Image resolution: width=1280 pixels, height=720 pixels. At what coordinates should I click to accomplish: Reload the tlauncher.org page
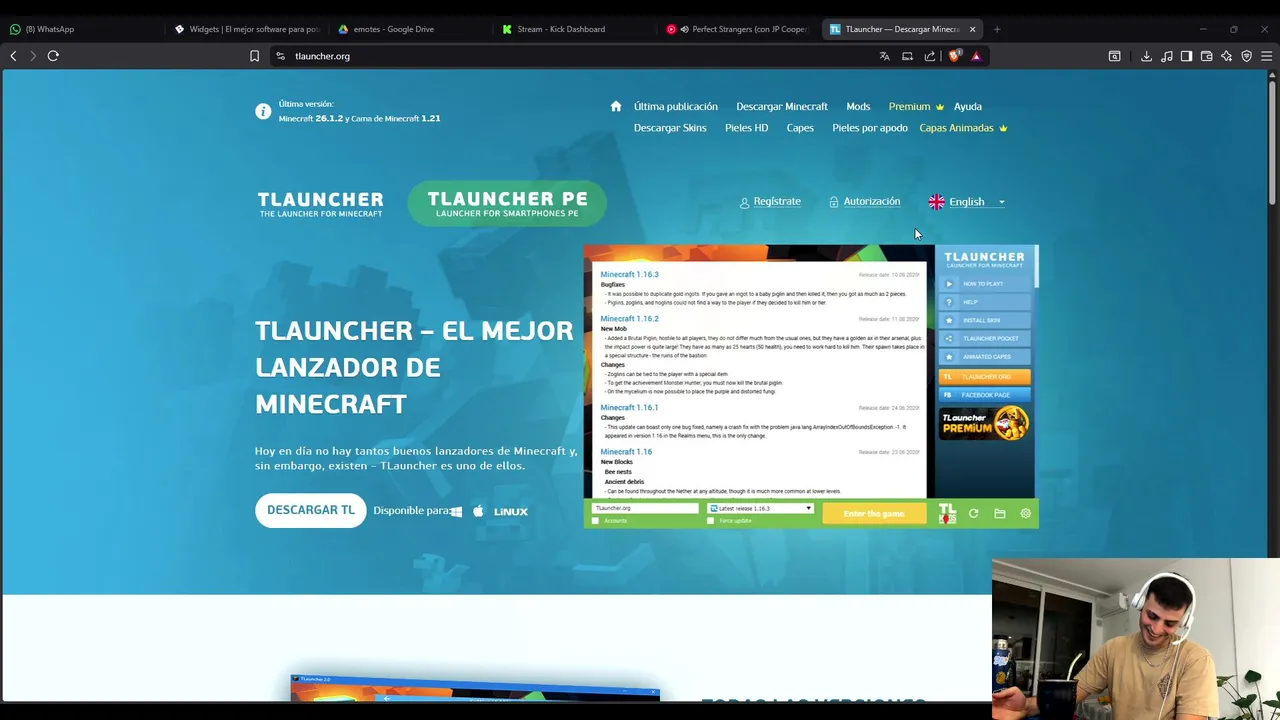pos(53,56)
